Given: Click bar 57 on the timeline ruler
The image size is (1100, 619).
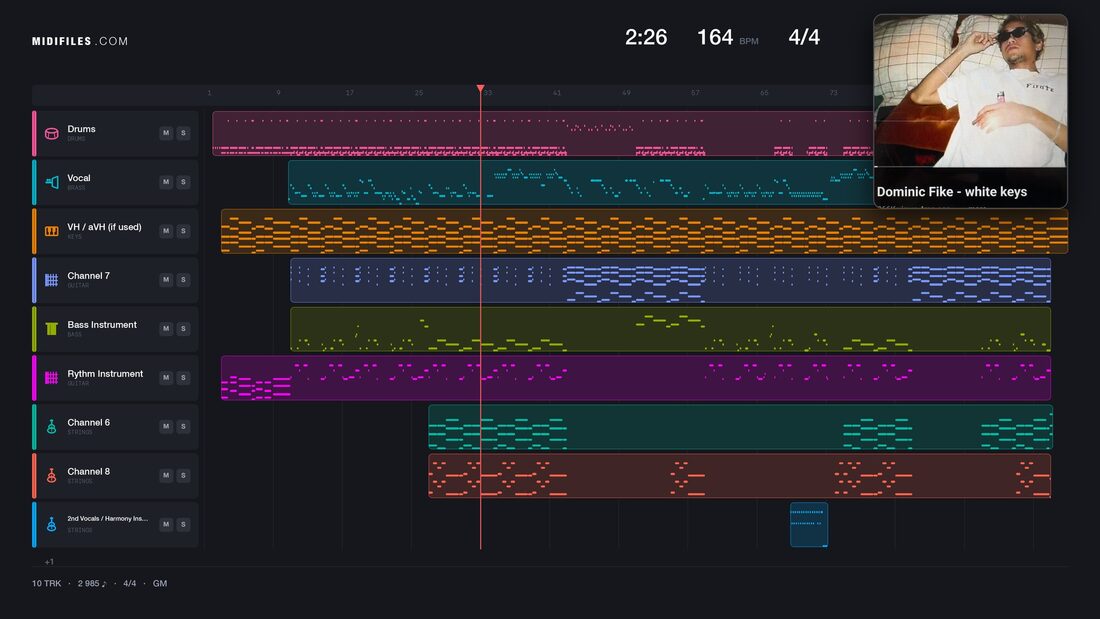Looking at the screenshot, I should pyautogui.click(x=695, y=93).
